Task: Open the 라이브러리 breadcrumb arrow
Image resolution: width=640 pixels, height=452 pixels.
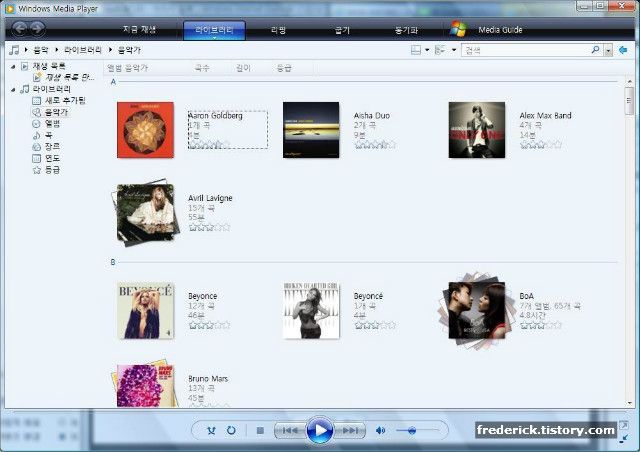Action: (56, 50)
